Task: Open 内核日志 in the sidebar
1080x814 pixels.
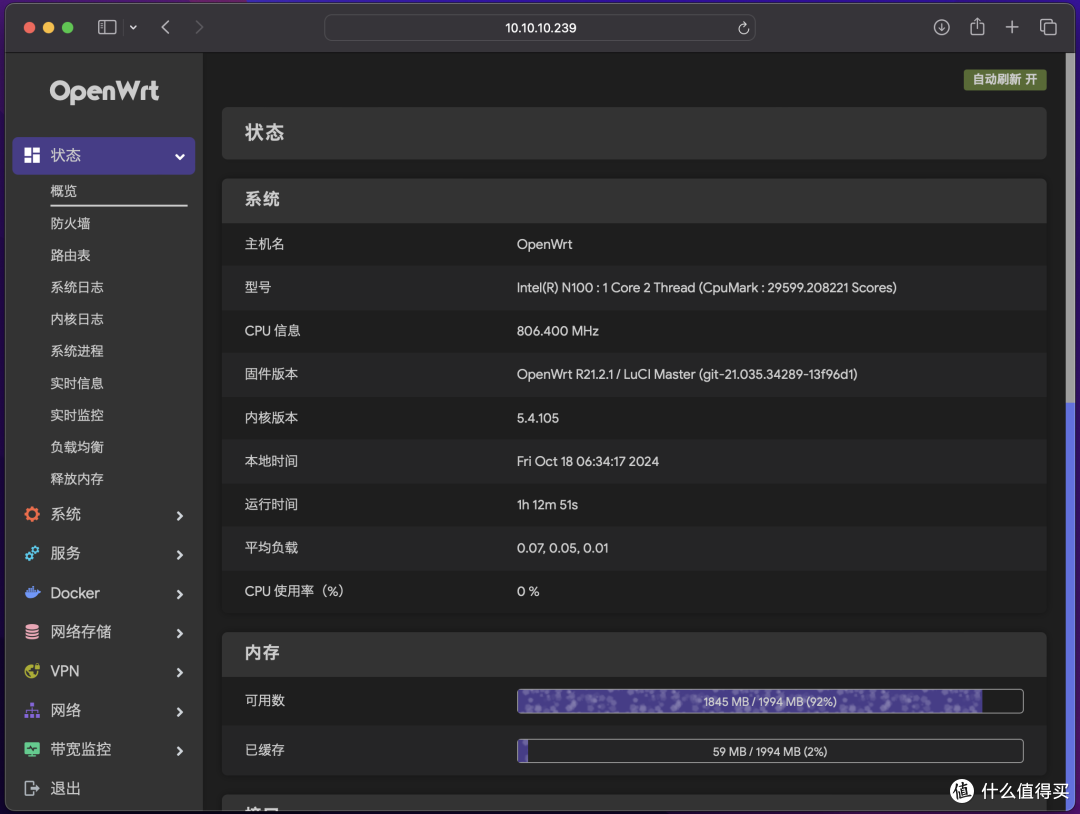Action: coord(76,319)
